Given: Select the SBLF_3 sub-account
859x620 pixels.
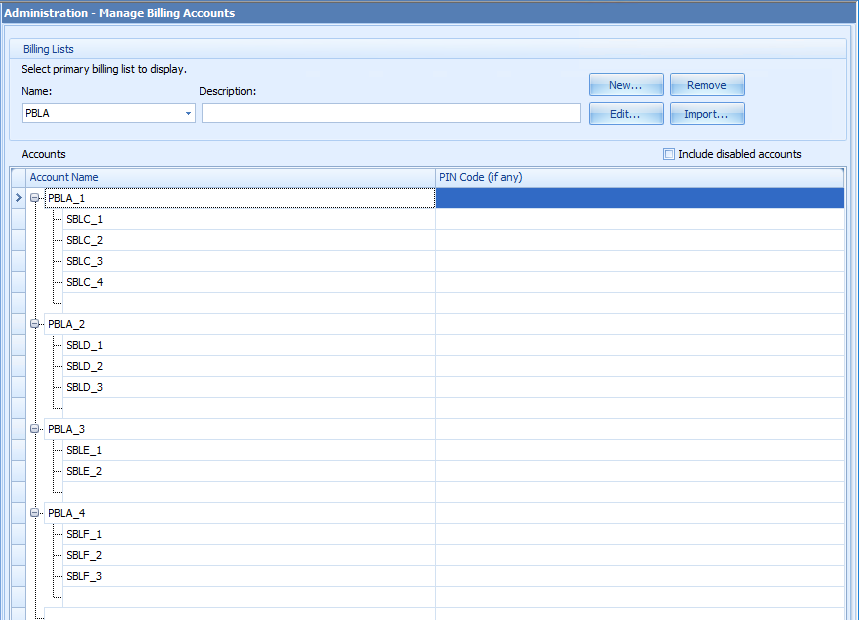Looking at the screenshot, I should pos(85,575).
